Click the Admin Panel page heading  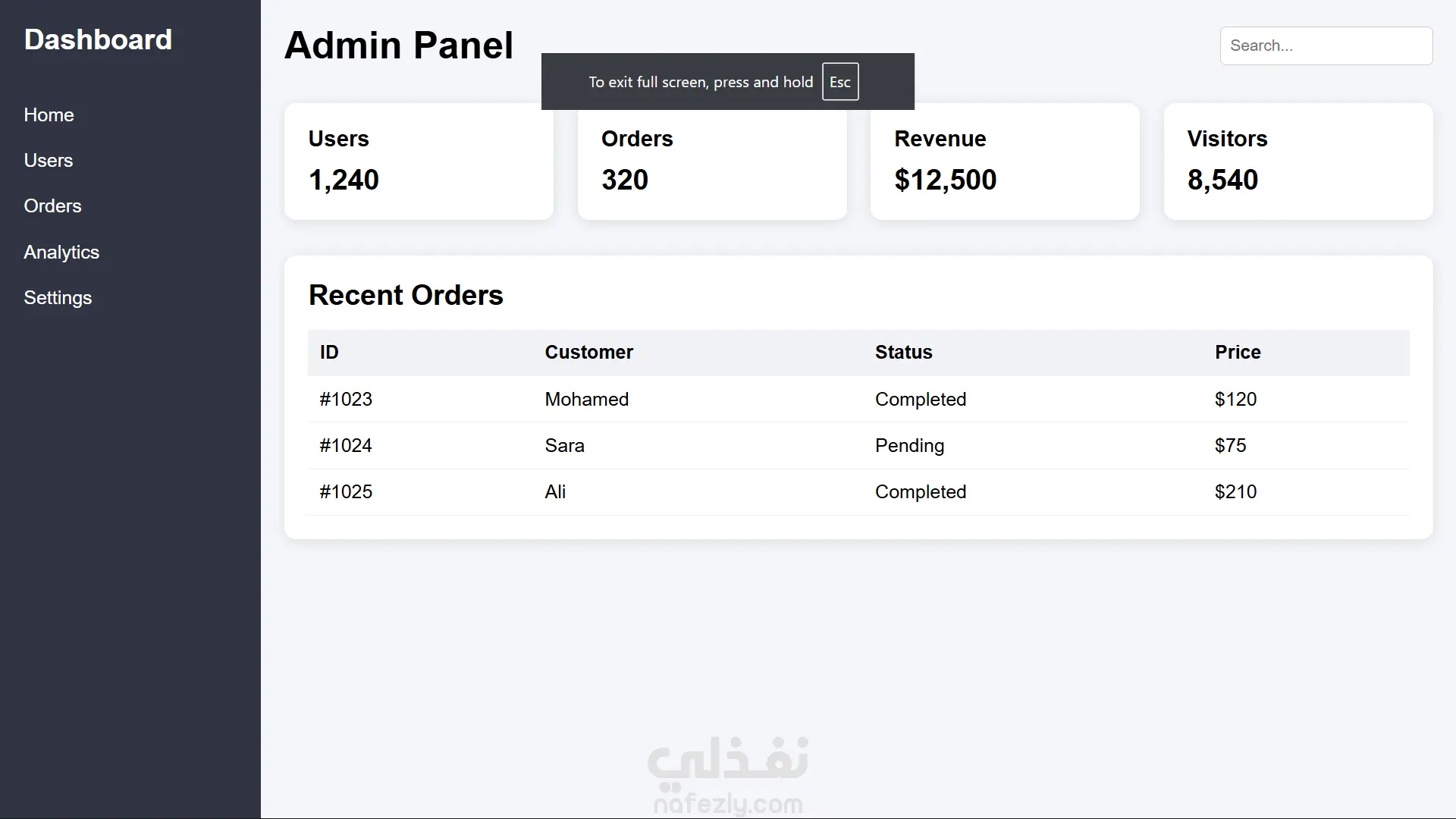pyautogui.click(x=399, y=45)
